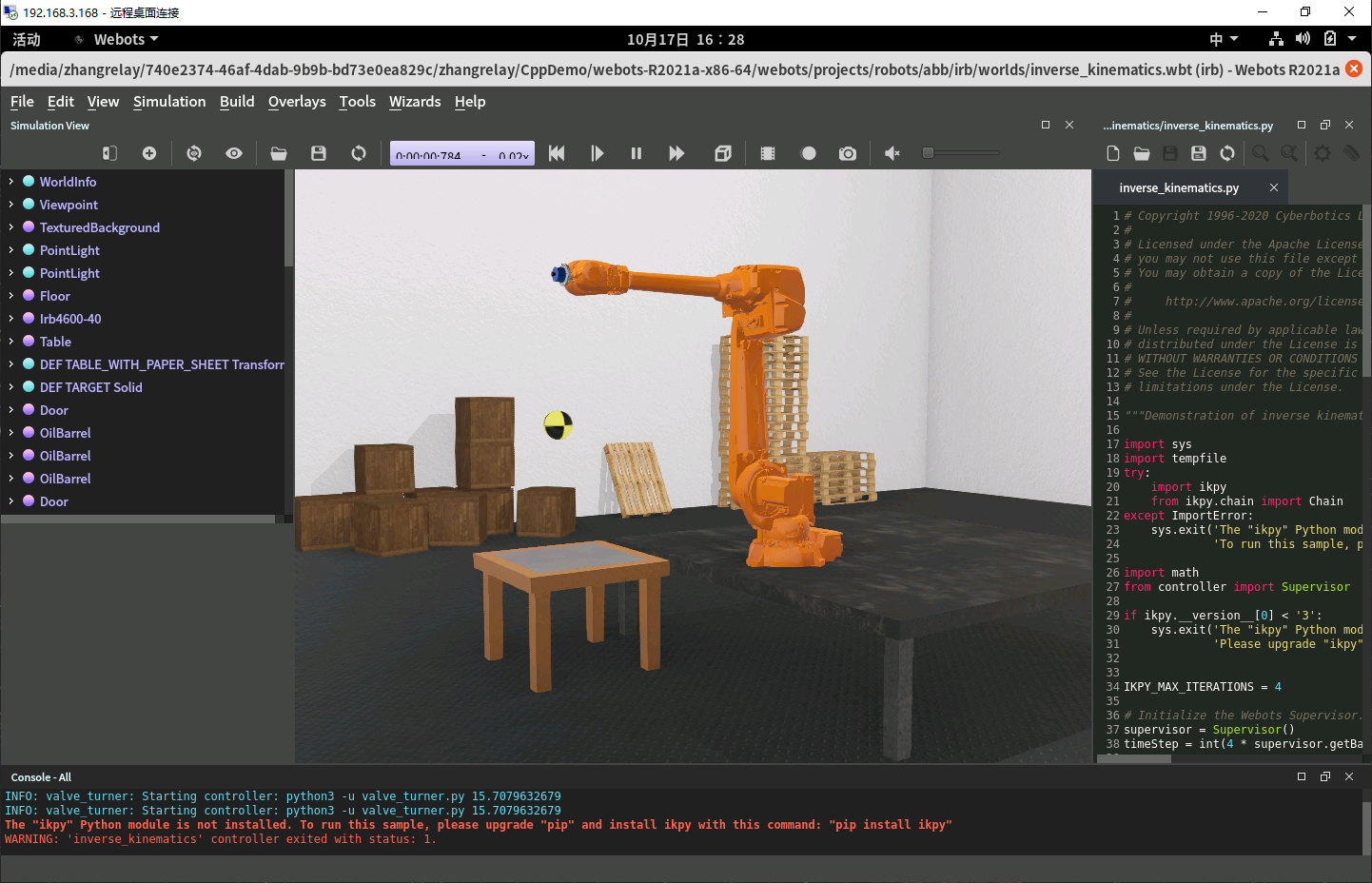The width and height of the screenshot is (1372, 883).
Task: Open the Overlays menu
Action: click(297, 102)
